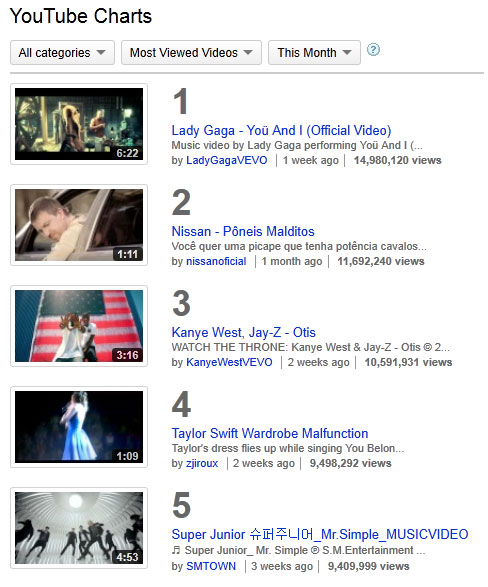Click the Kanye West Otis thumbnail
This screenshot has height=587, width=488.
79,326
